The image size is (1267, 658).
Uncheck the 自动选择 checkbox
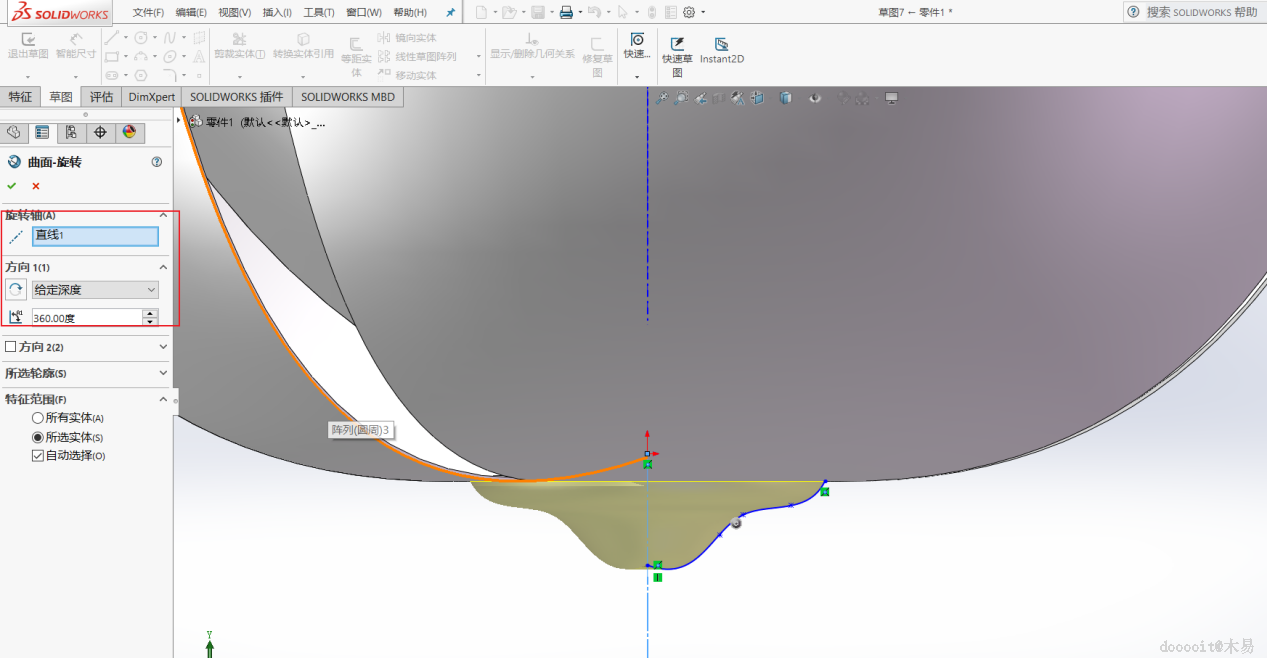[x=38, y=456]
